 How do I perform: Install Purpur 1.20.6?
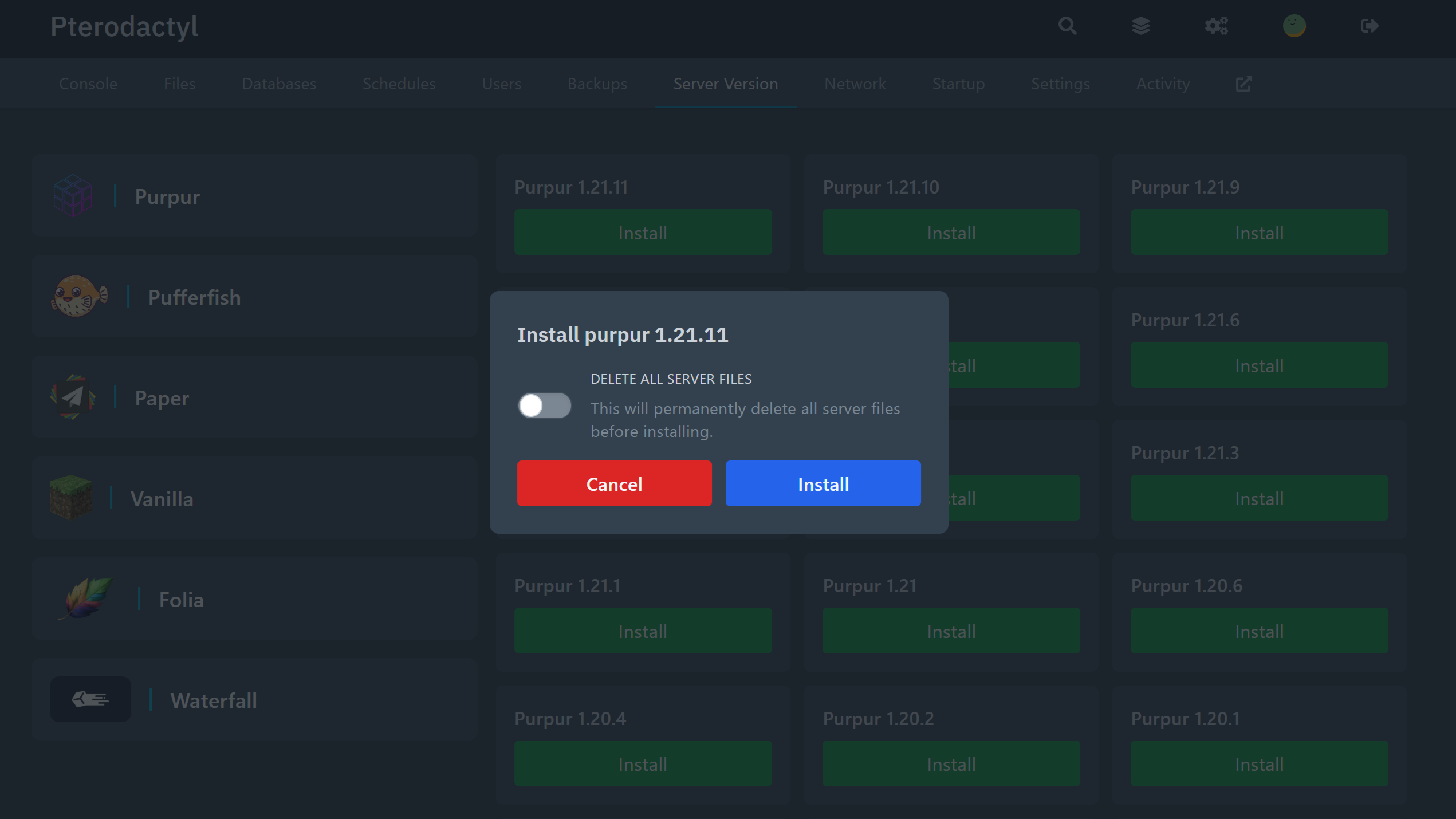point(1260,631)
